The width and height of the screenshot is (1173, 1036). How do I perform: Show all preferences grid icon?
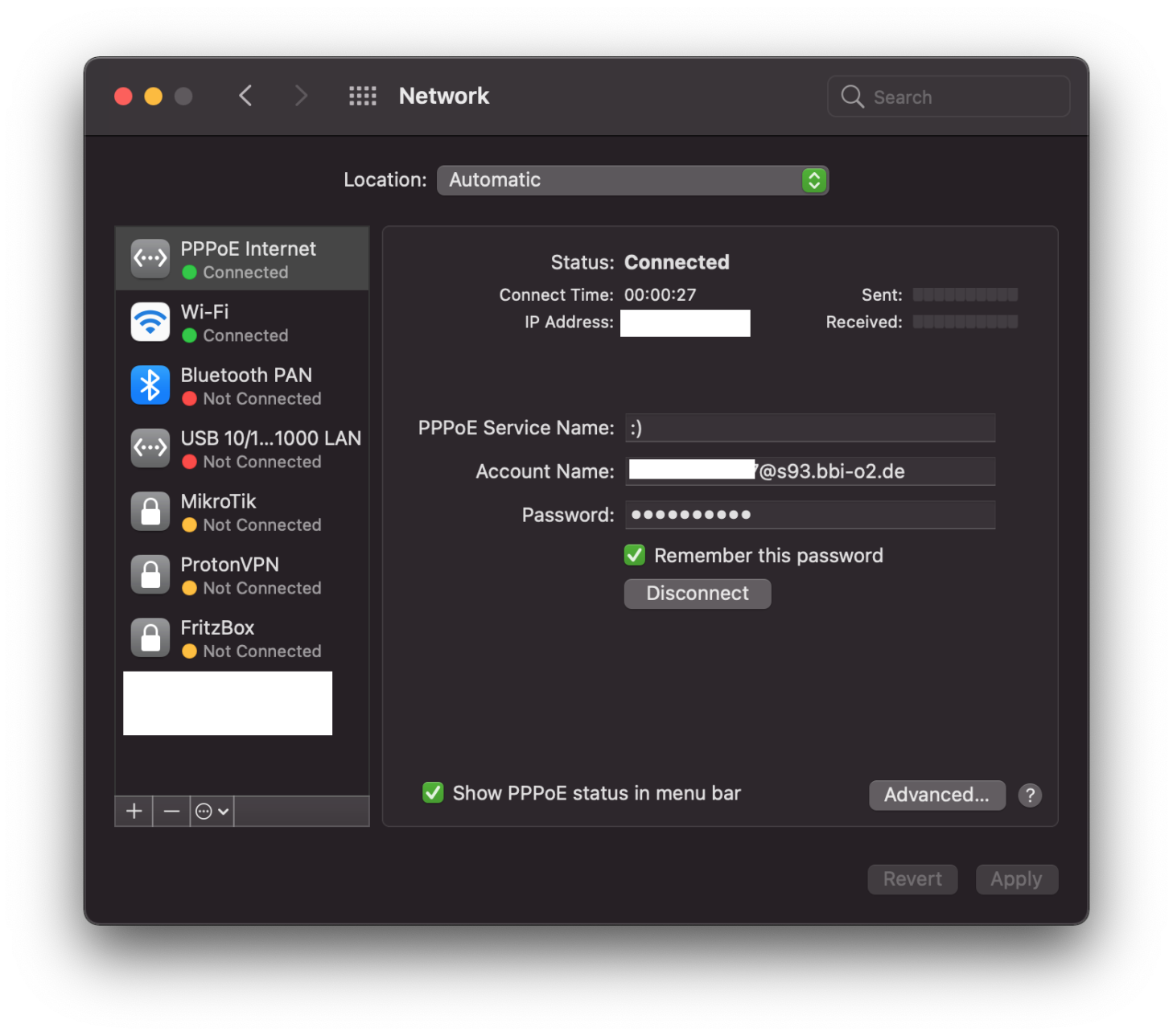(363, 97)
